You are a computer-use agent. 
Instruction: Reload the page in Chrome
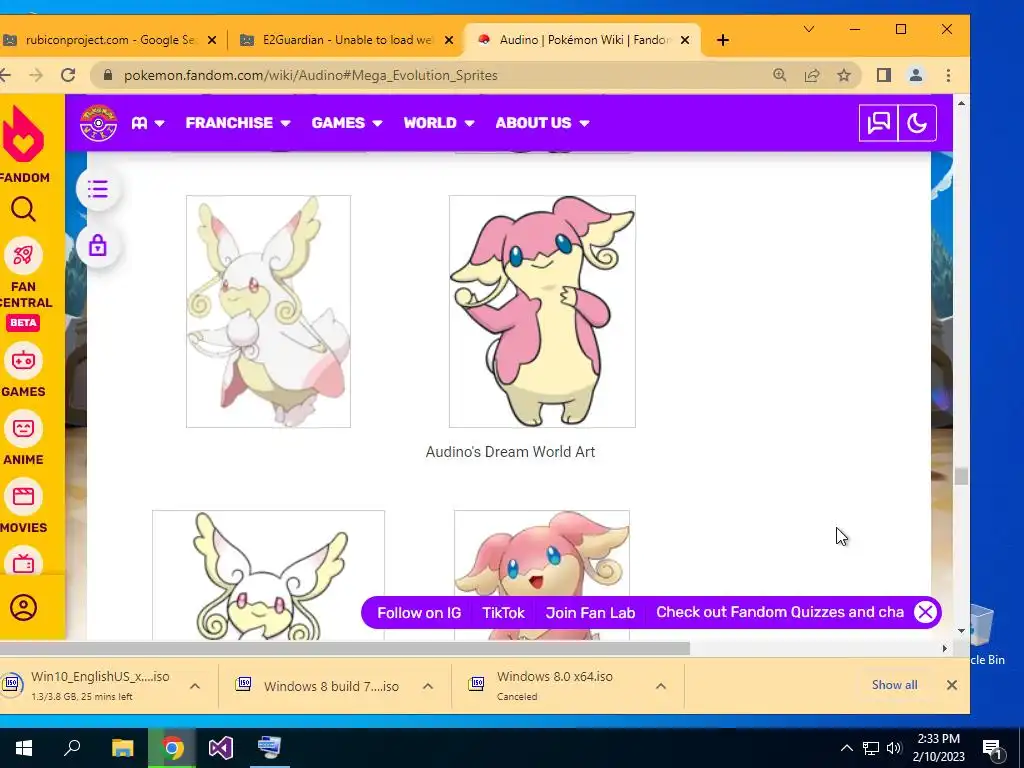68,75
